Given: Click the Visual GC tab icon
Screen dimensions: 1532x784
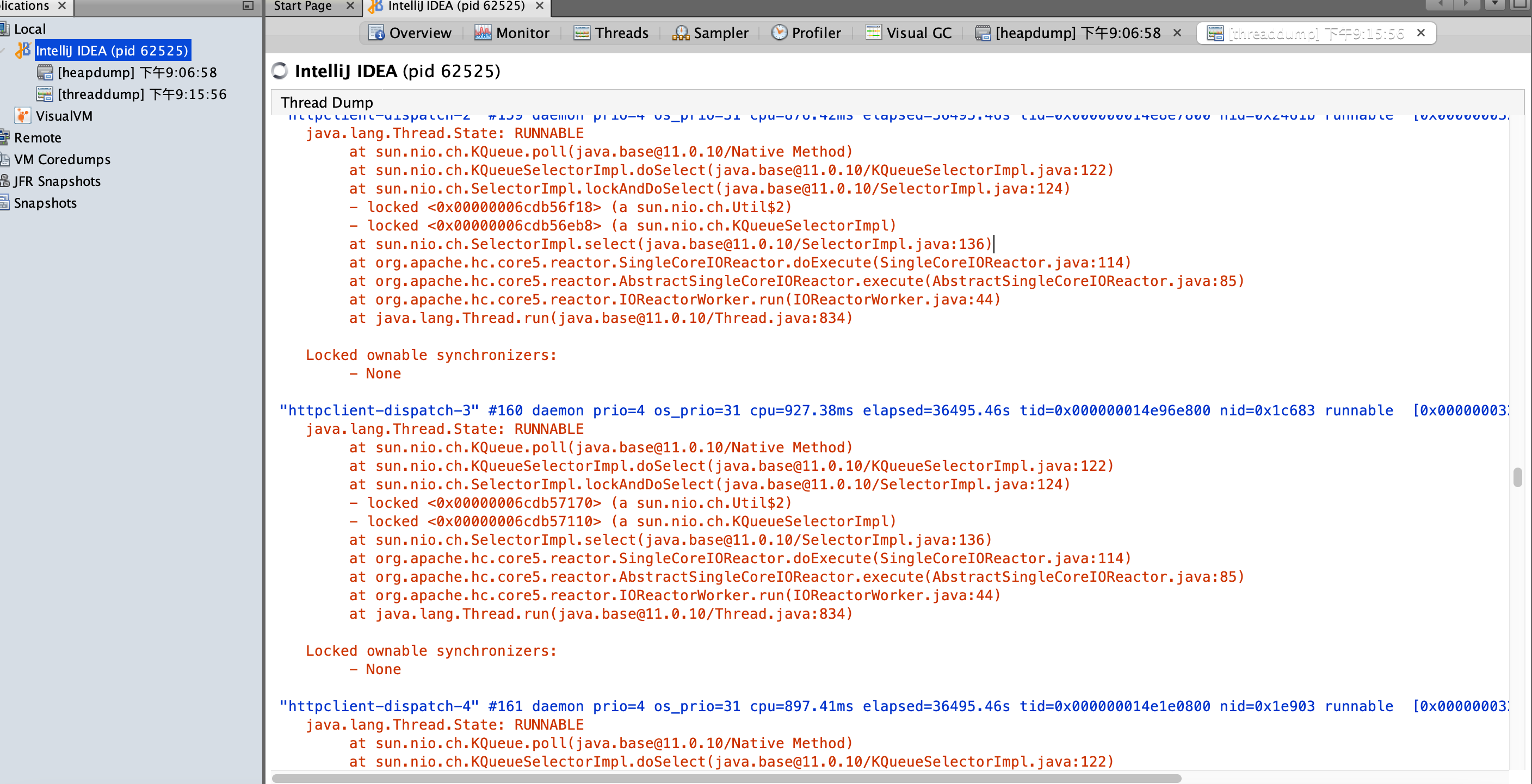Looking at the screenshot, I should coord(873,33).
